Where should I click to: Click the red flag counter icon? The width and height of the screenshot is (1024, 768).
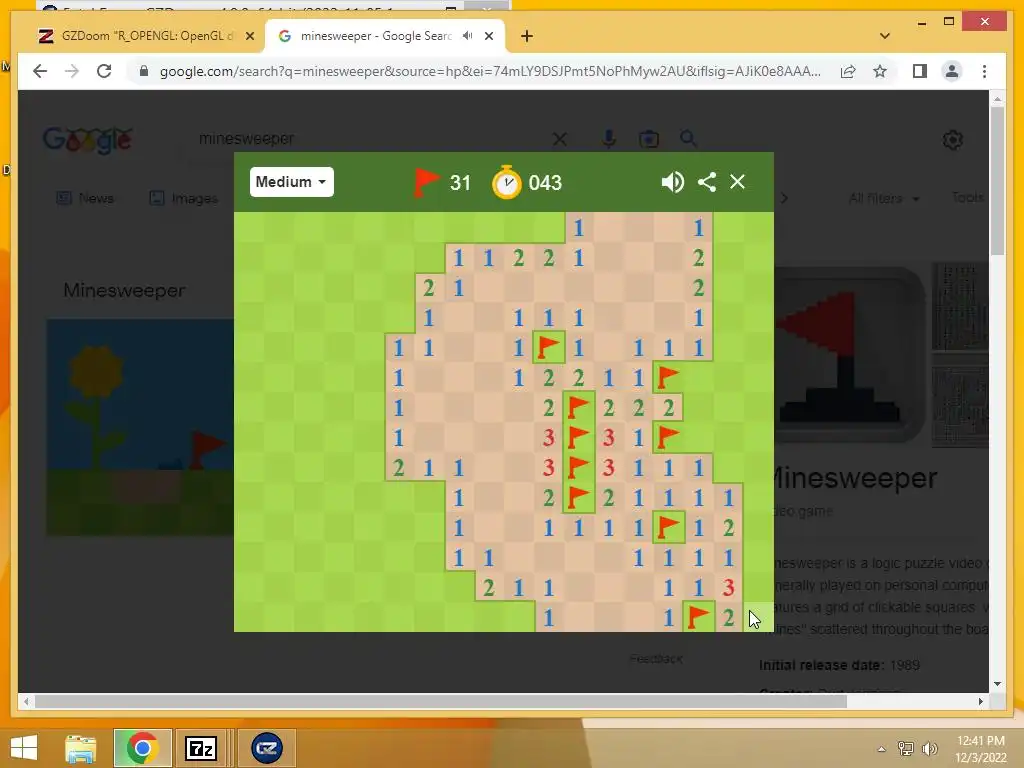click(x=426, y=182)
